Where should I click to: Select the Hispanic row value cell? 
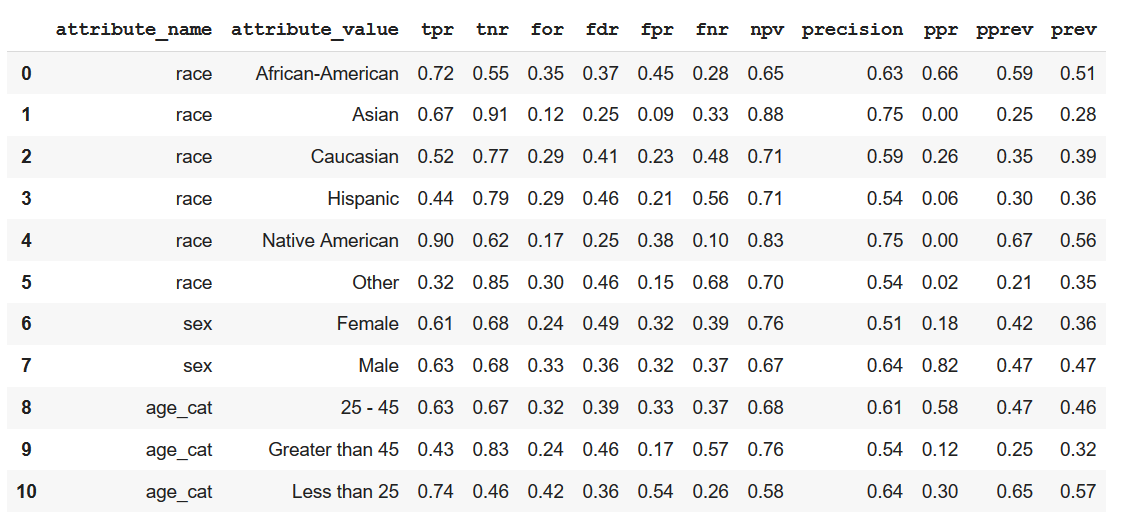[362, 199]
